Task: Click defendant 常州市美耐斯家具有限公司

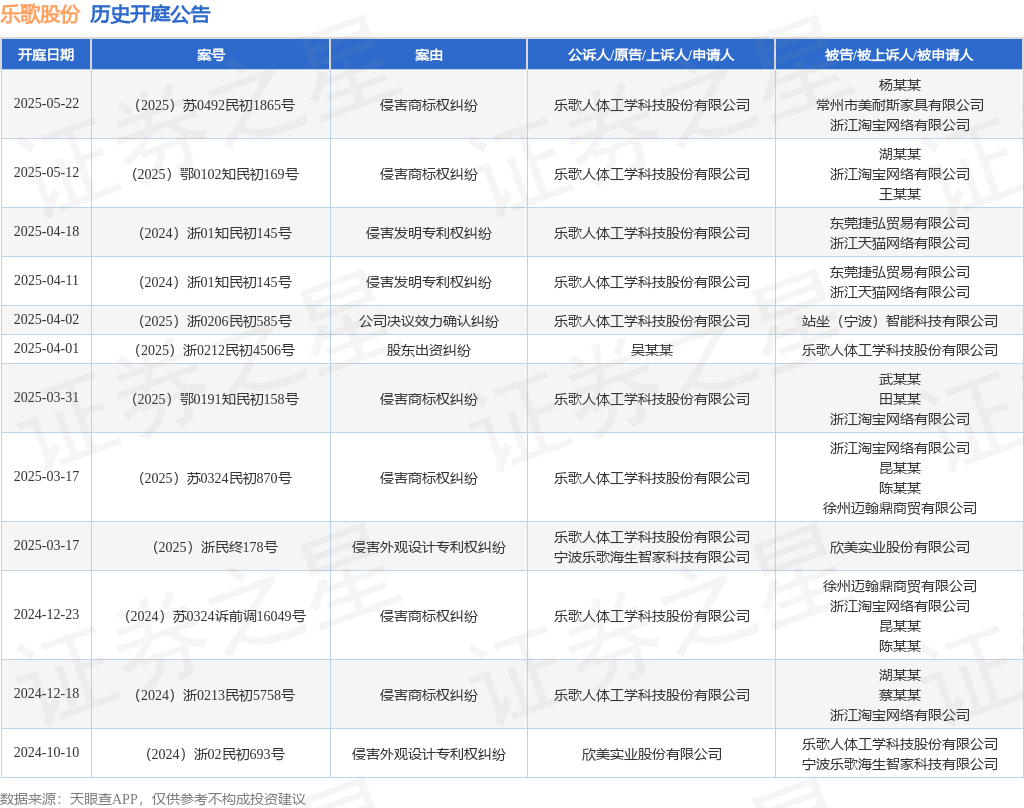Action: [900, 105]
